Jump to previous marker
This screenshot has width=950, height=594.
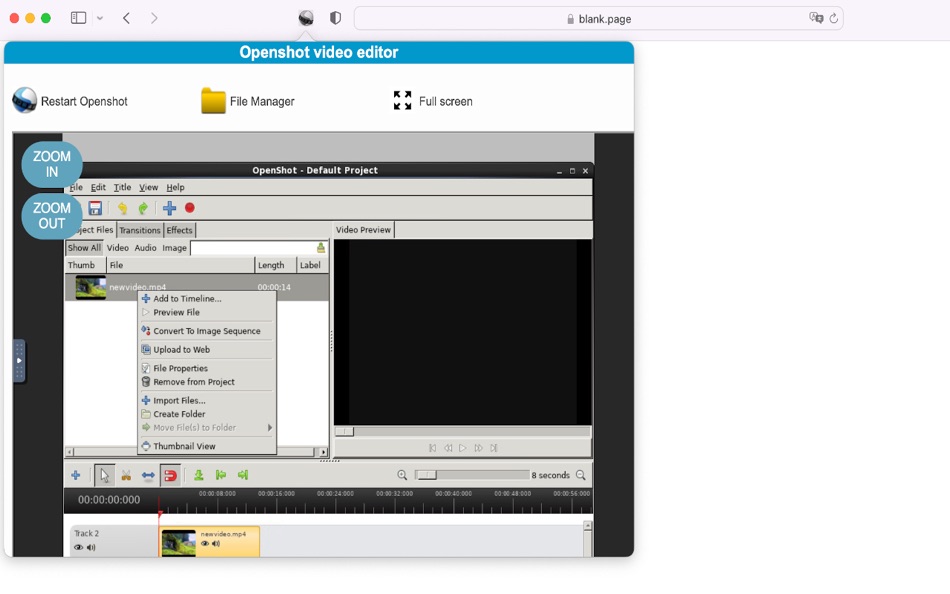[x=221, y=475]
